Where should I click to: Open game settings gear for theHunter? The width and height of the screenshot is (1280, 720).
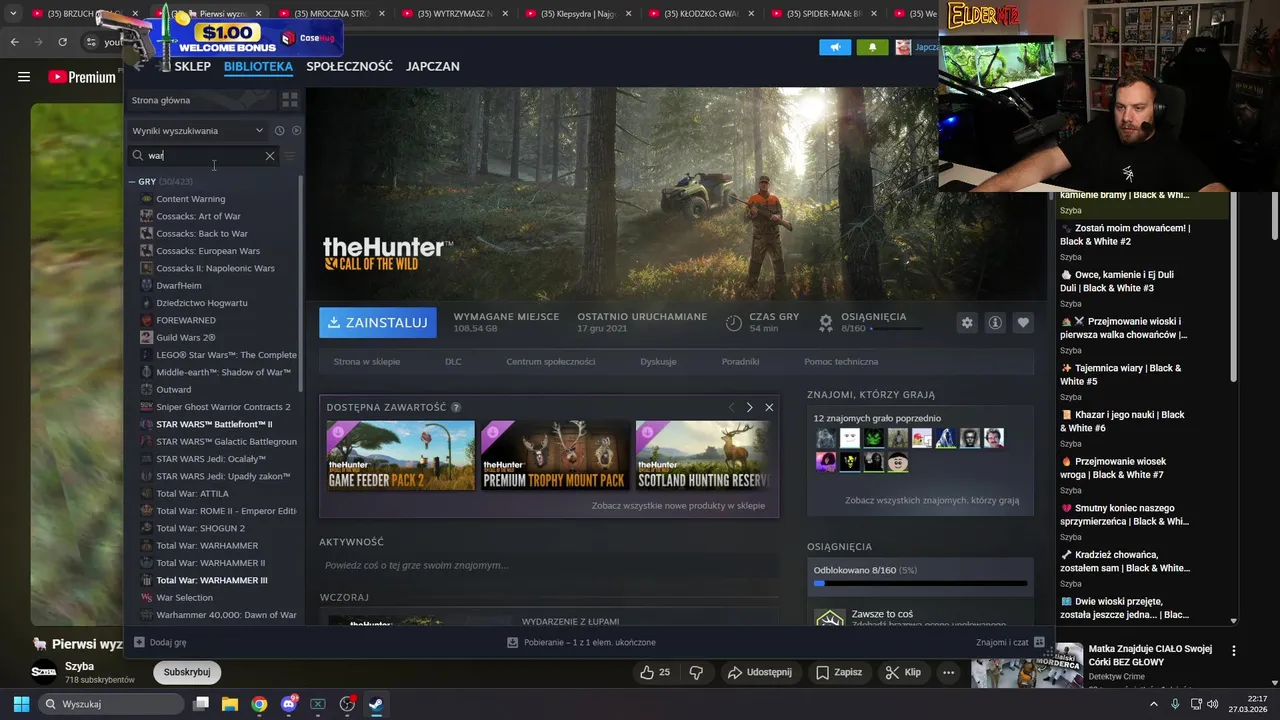[967, 323]
